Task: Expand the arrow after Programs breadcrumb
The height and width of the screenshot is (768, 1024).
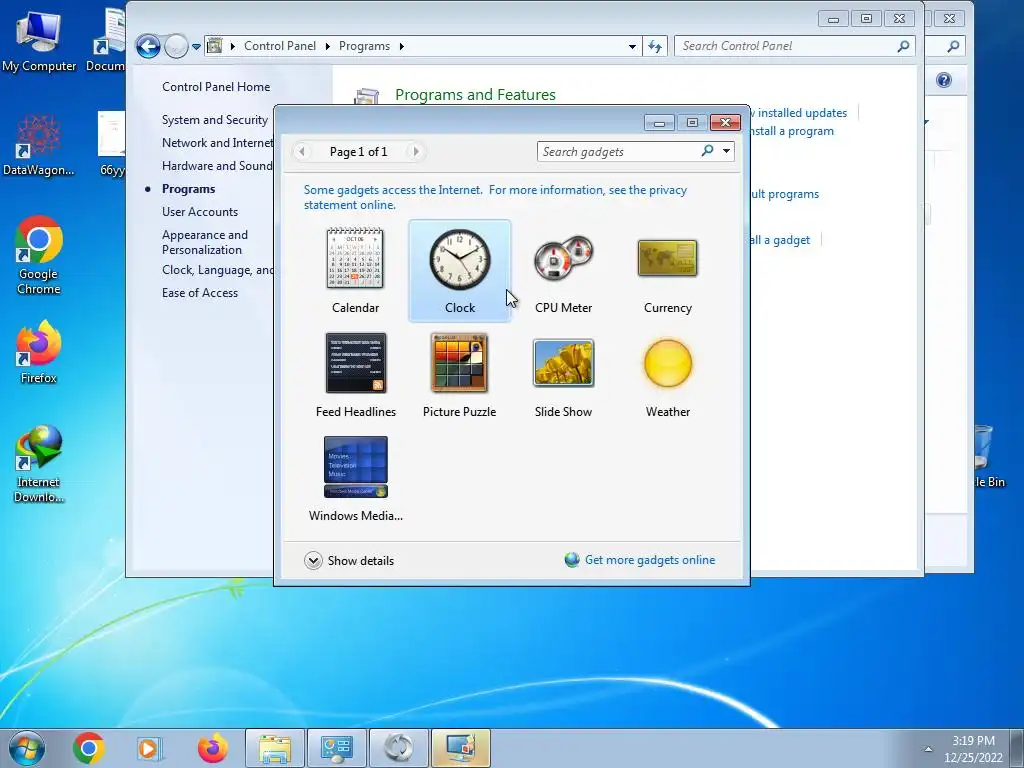Action: tap(402, 46)
